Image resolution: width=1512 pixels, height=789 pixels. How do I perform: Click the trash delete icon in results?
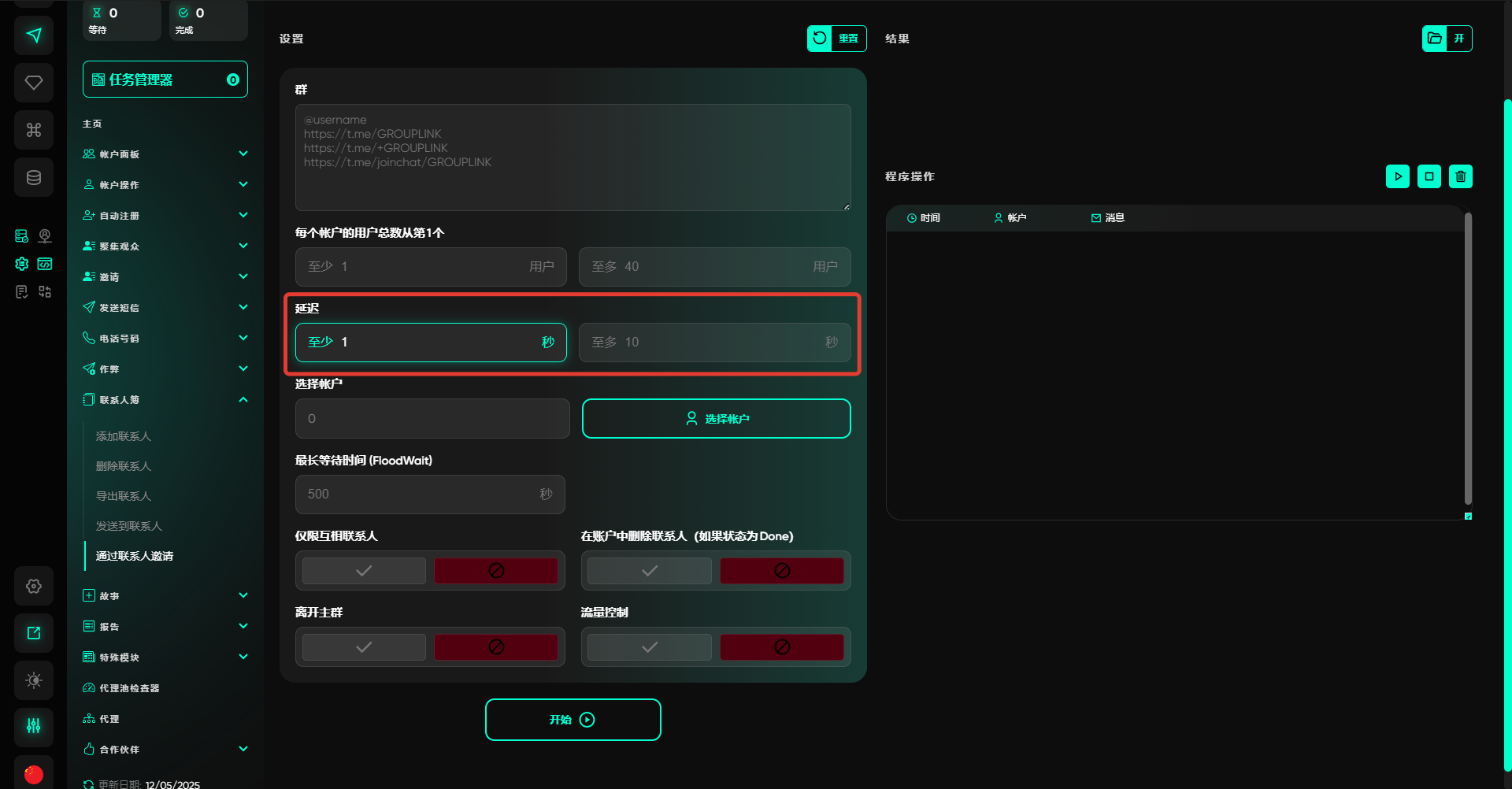(1460, 176)
